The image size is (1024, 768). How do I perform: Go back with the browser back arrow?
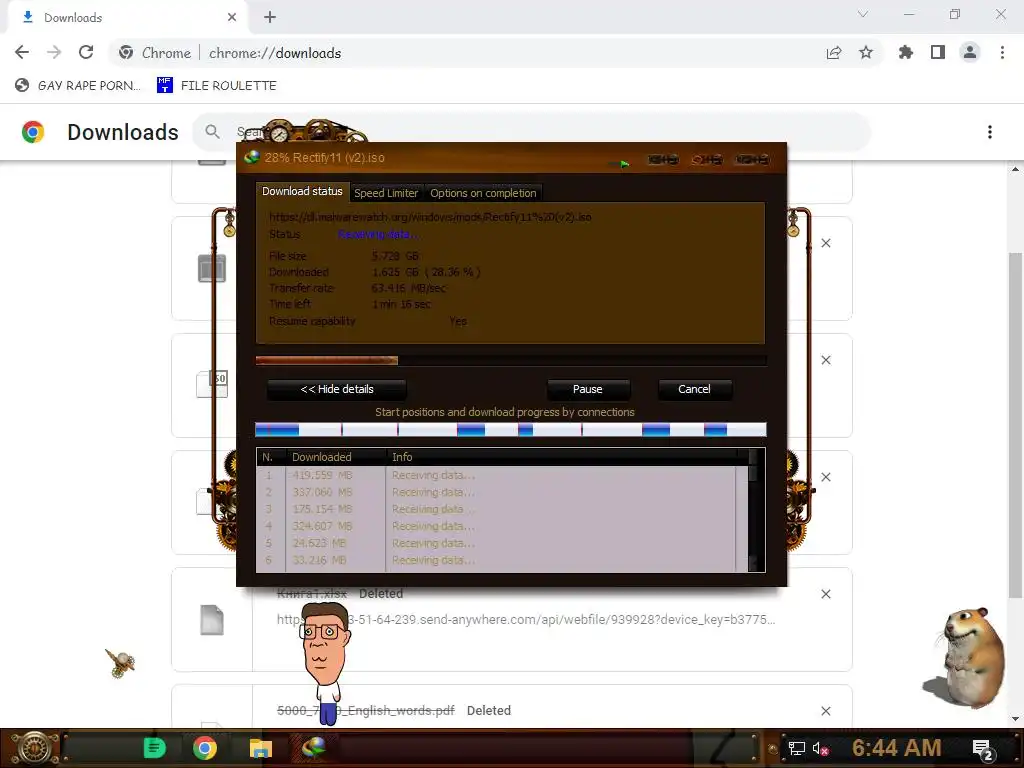pyautogui.click(x=22, y=52)
